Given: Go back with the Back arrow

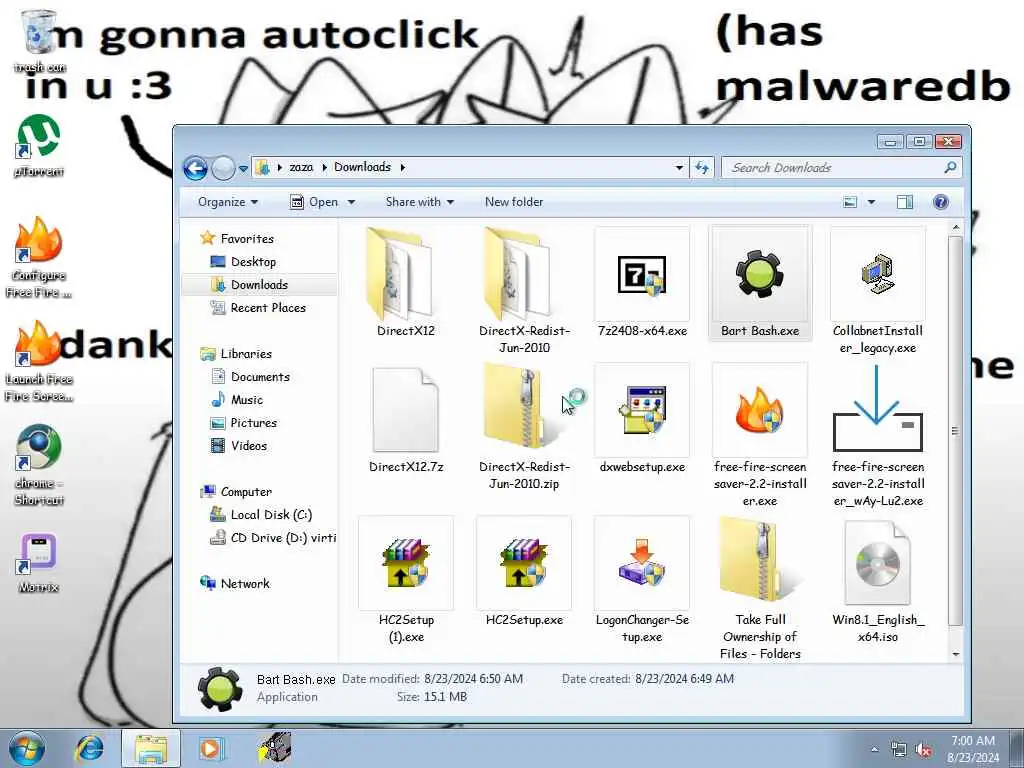Looking at the screenshot, I should 195,168.
